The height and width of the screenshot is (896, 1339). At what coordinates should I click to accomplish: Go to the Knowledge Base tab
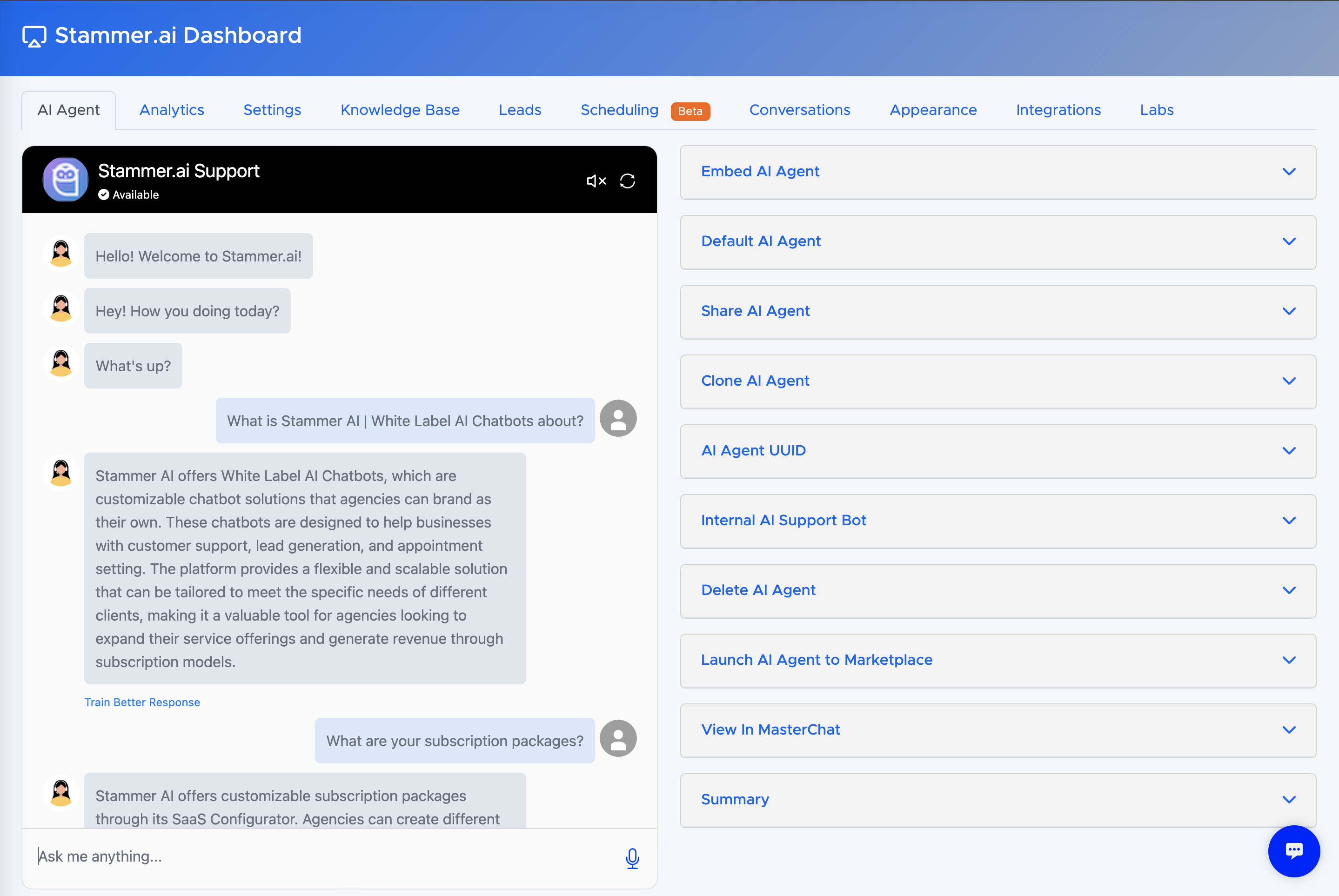tap(400, 110)
